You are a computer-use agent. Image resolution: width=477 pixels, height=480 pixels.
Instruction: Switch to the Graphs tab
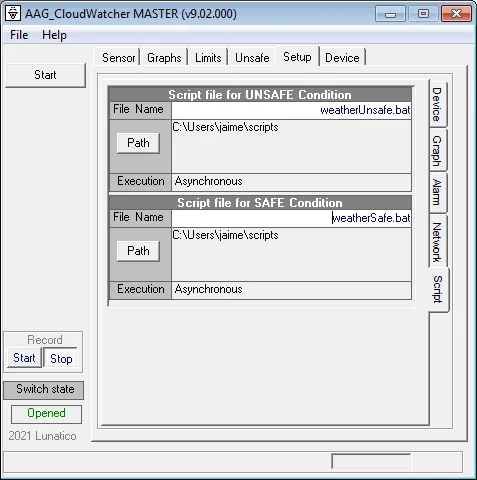point(164,58)
